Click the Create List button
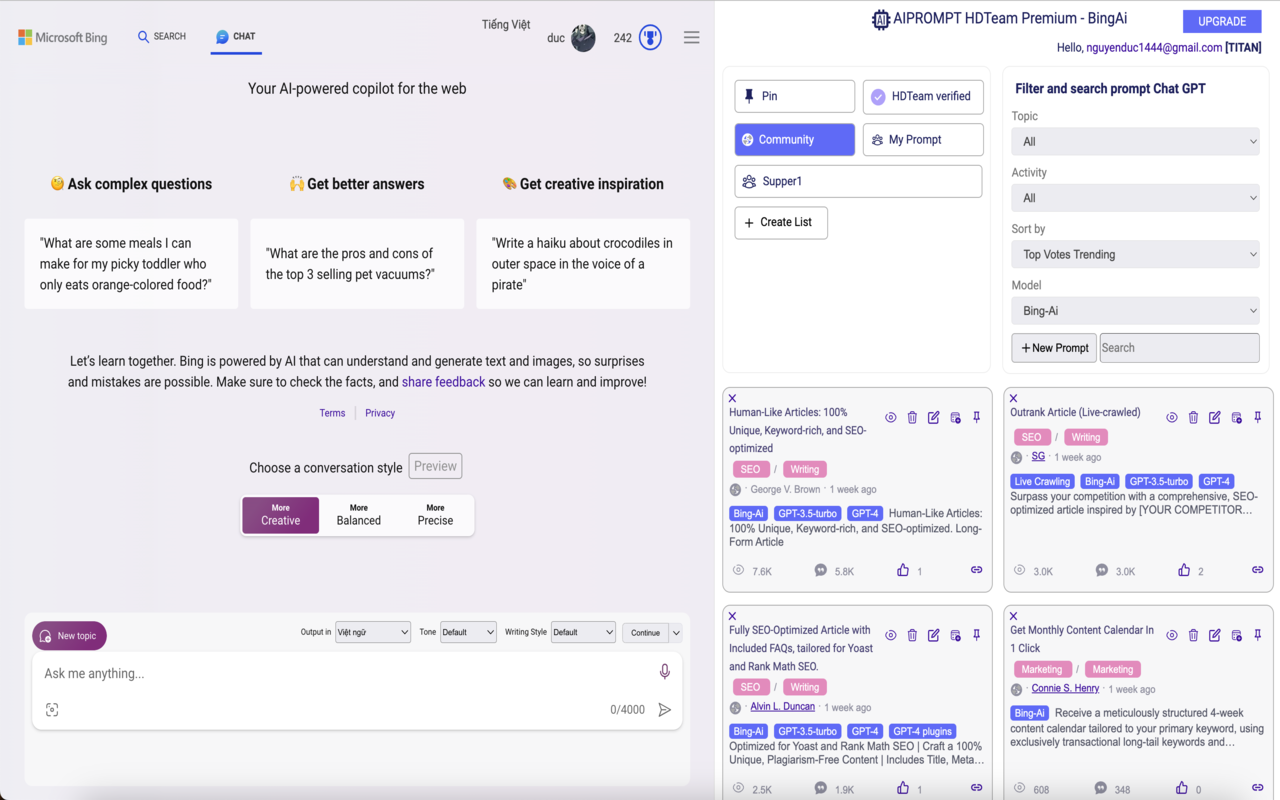Image resolution: width=1280 pixels, height=800 pixels. tap(781, 222)
